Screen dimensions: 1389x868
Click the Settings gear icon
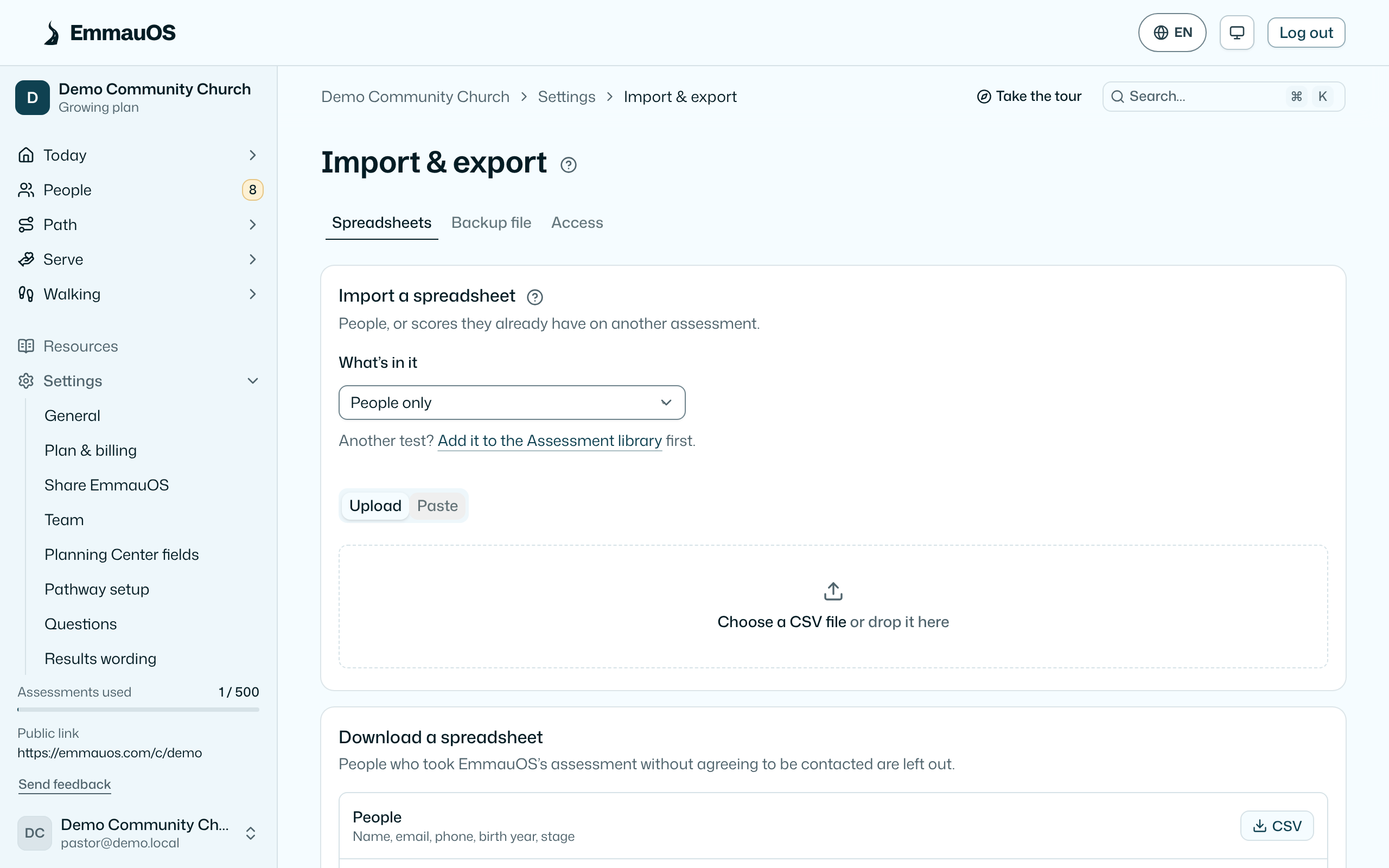pyautogui.click(x=26, y=381)
